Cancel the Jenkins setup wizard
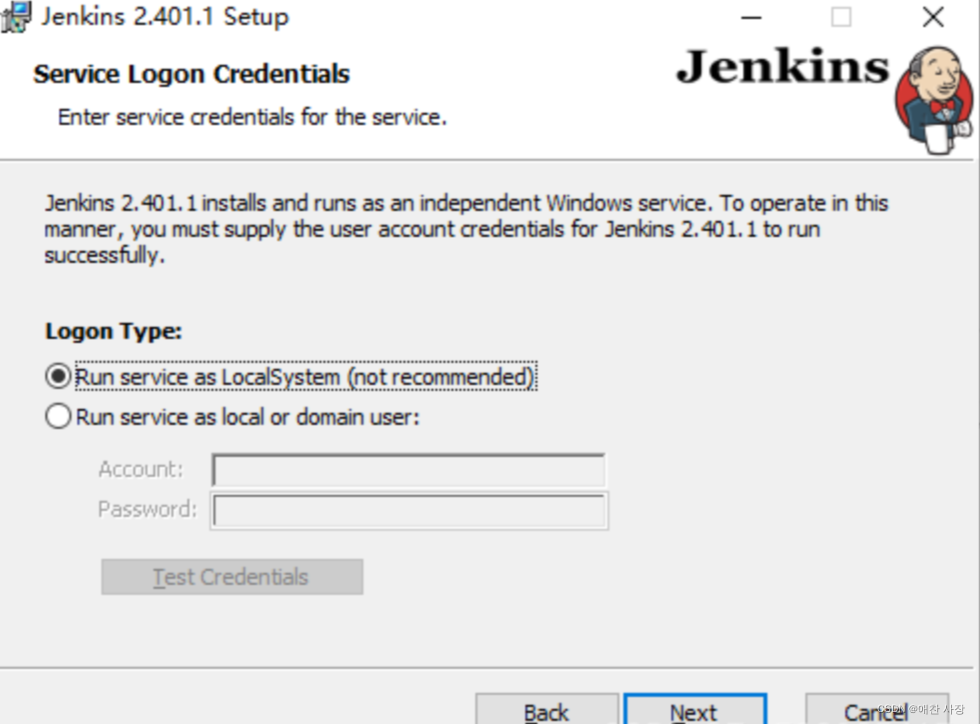Screen dimensions: 980x724 click(872, 710)
